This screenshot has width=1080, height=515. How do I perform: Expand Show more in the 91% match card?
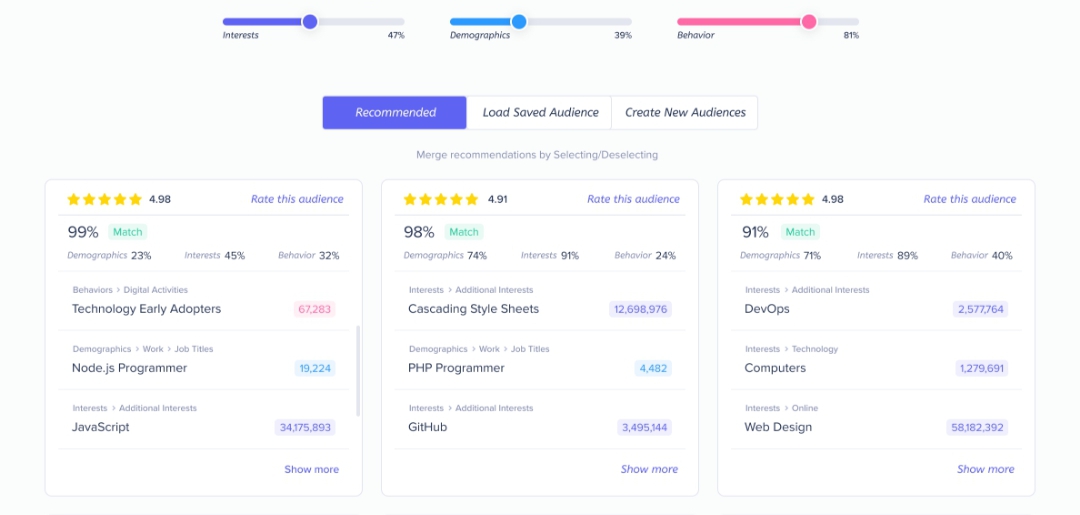coord(985,469)
